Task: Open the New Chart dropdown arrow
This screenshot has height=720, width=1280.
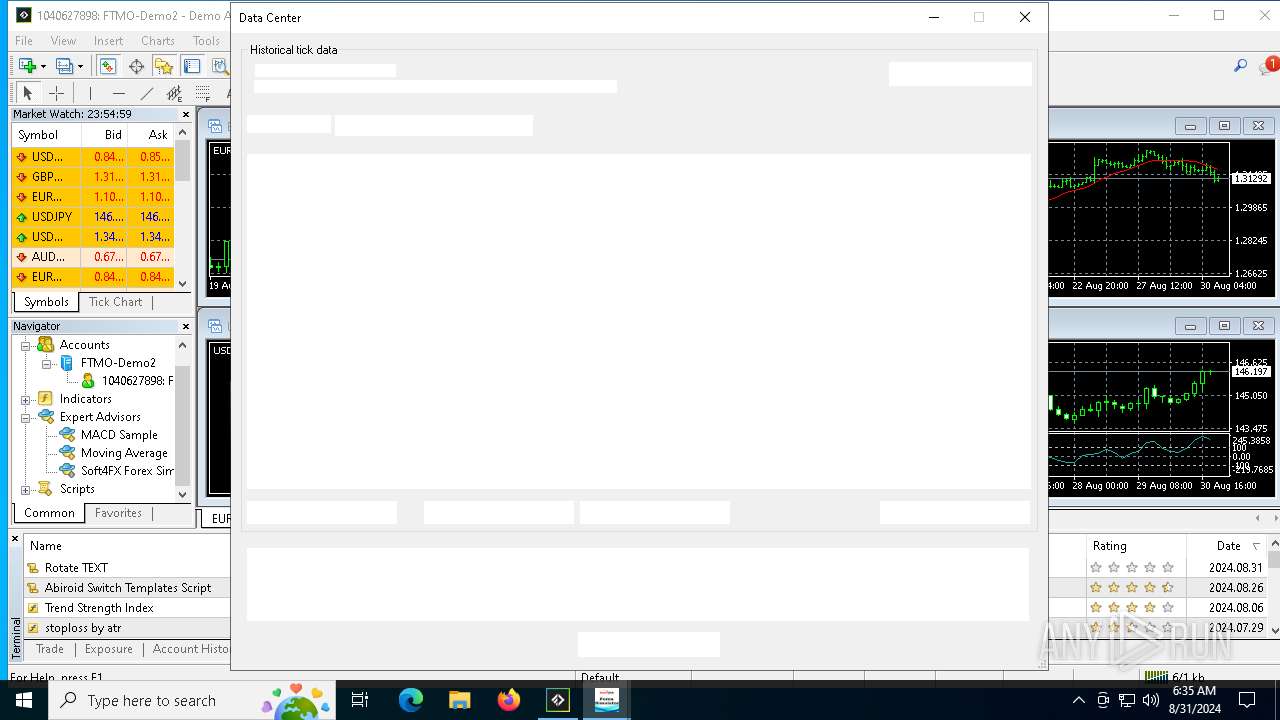Action: (43, 66)
